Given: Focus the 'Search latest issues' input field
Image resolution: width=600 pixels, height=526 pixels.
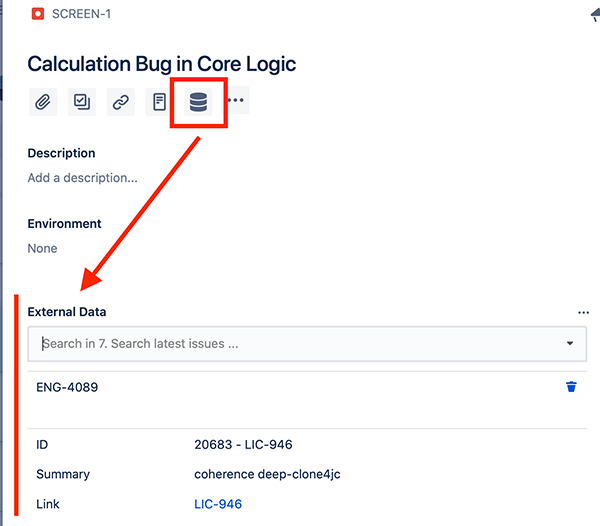Looking at the screenshot, I should (x=290, y=344).
